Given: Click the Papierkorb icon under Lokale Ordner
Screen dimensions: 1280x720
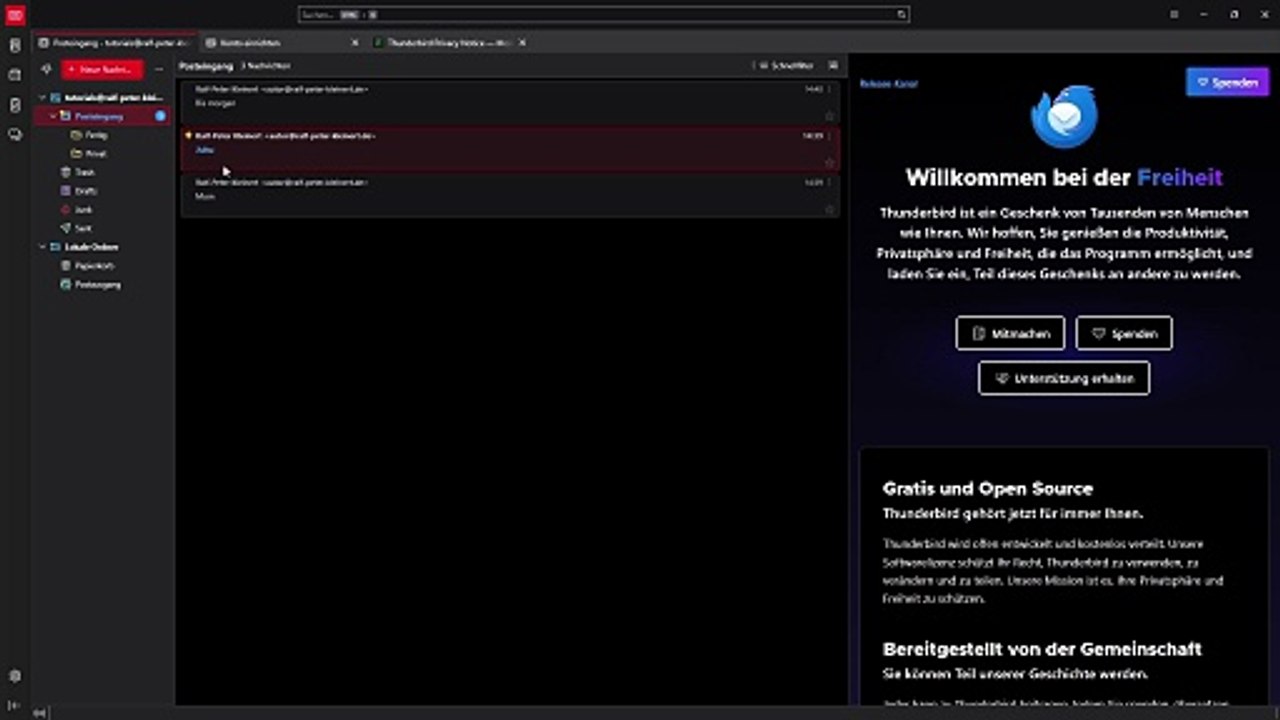Looking at the screenshot, I should [65, 266].
